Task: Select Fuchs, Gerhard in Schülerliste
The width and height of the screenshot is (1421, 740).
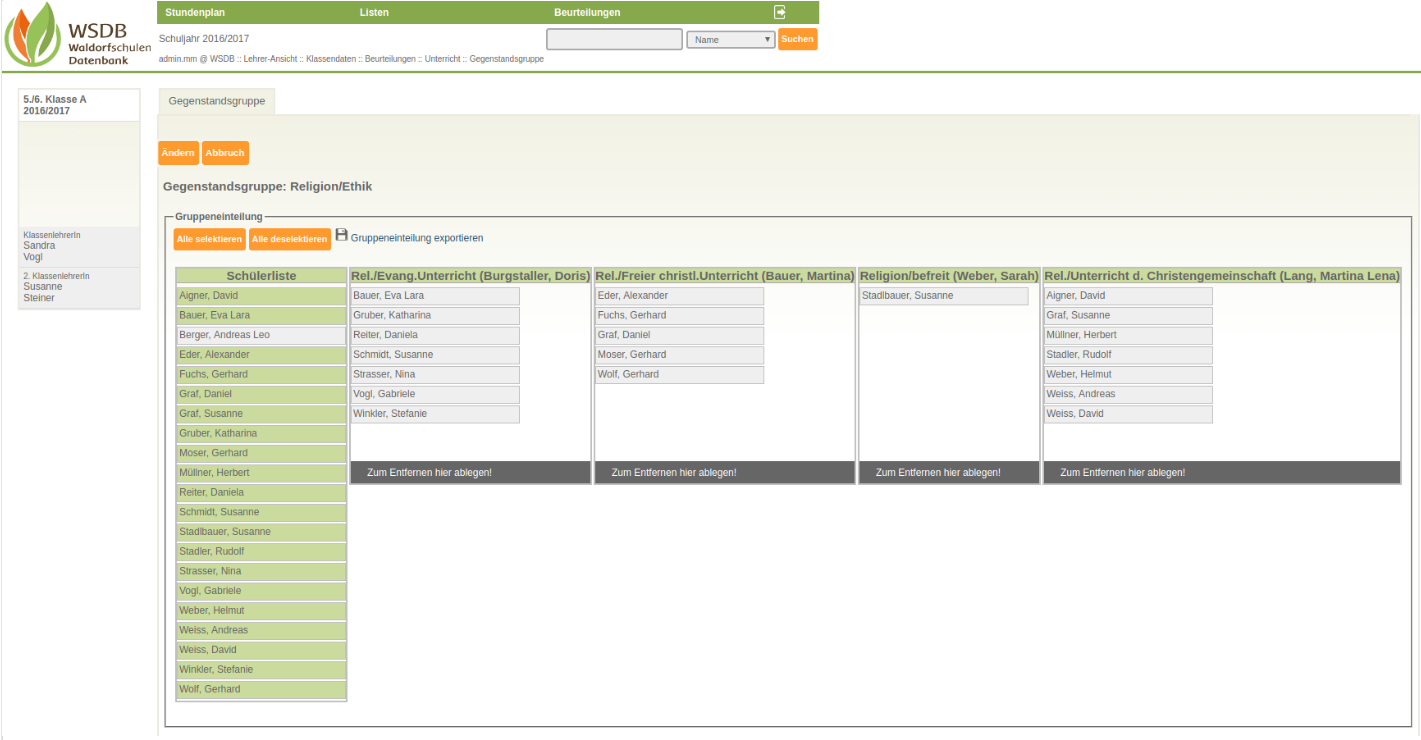Action: point(261,374)
